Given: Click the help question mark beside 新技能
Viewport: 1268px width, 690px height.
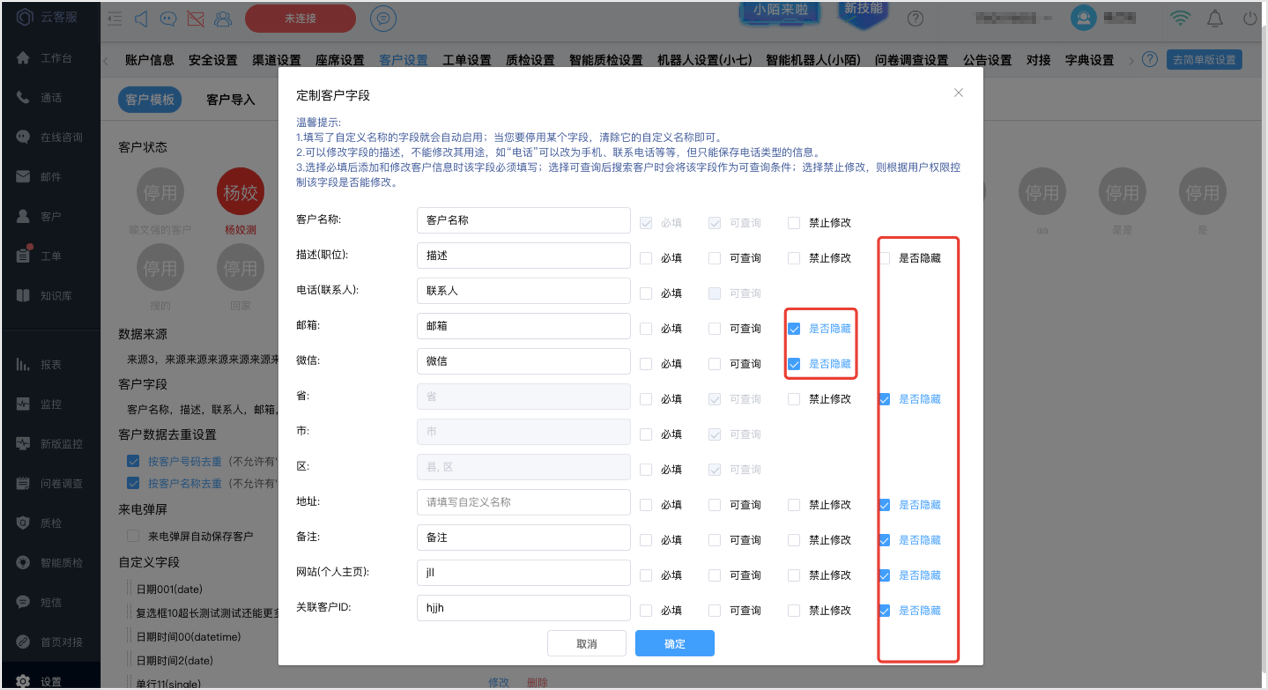Looking at the screenshot, I should coord(915,18).
